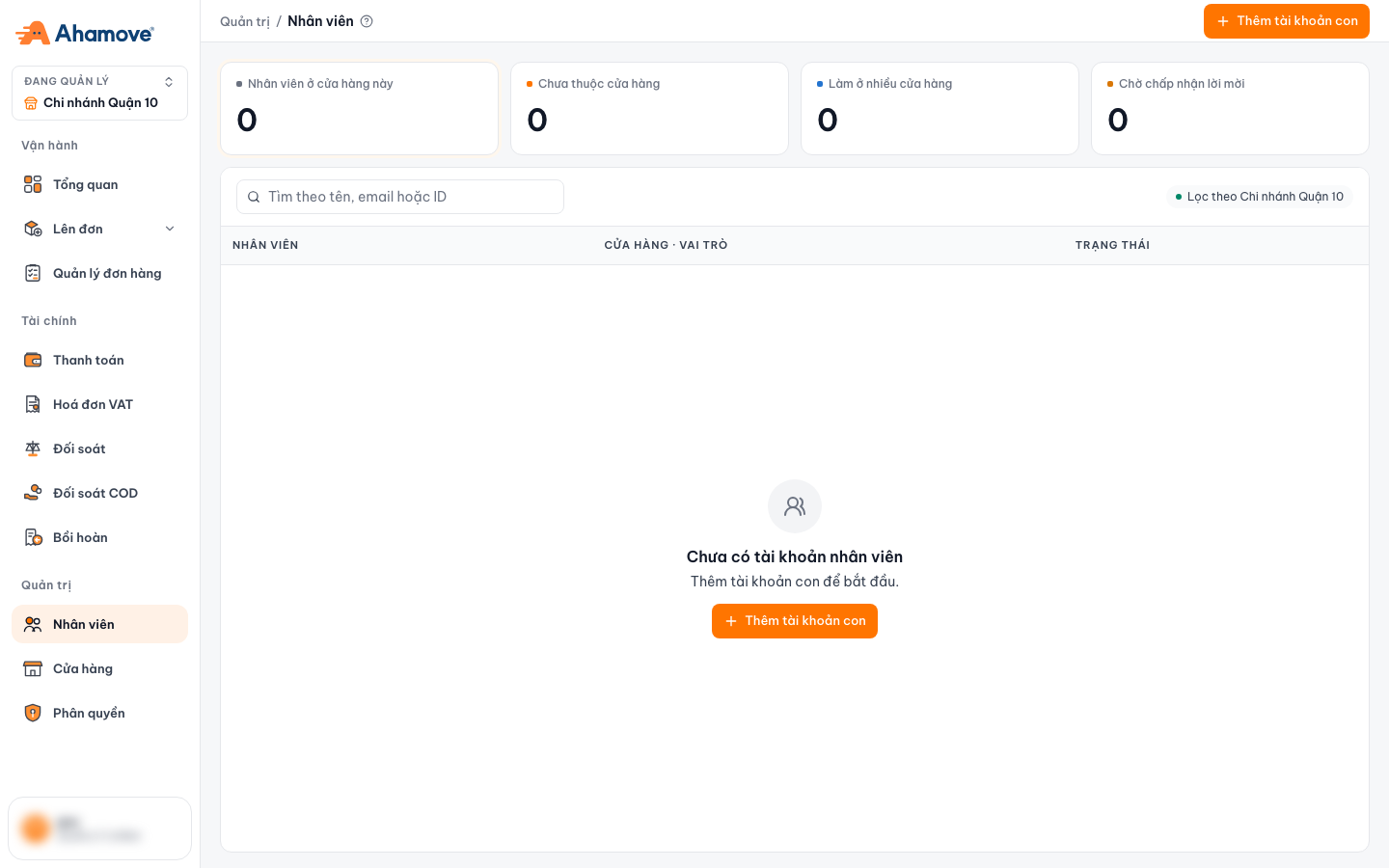
Task: Open Bồi hoàn refund icon
Action: point(33,537)
